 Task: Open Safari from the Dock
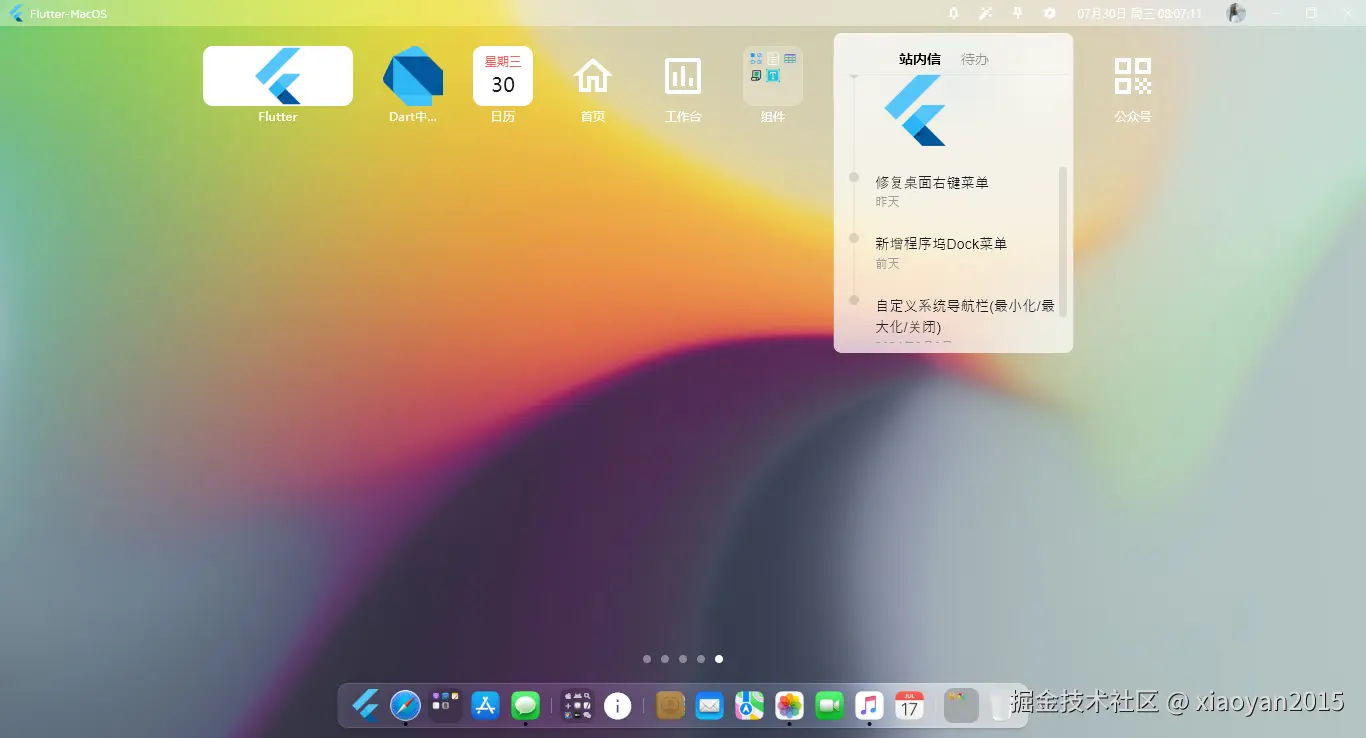pyautogui.click(x=404, y=706)
